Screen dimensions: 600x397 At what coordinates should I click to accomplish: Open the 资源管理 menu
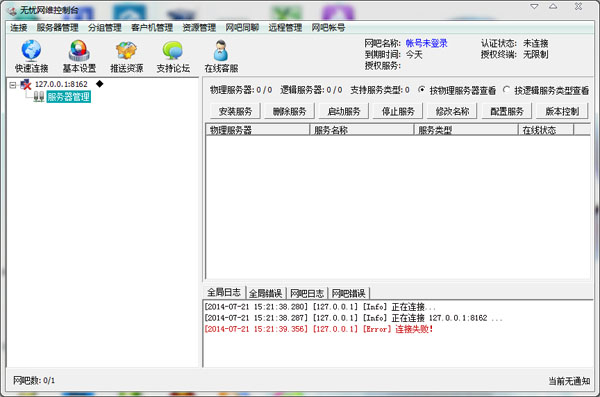pos(199,28)
